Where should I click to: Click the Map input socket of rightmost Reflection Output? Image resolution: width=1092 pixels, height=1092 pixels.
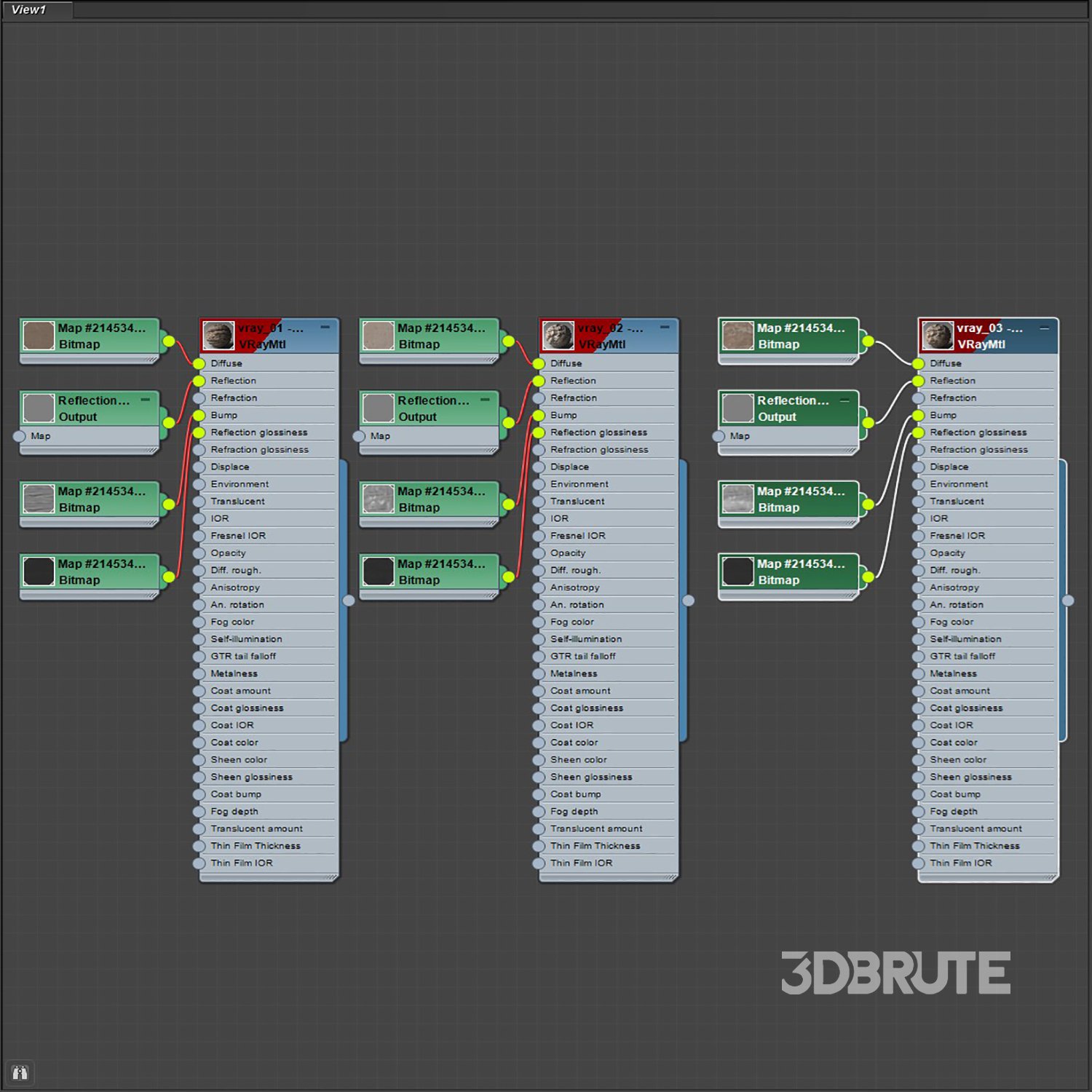(719, 436)
